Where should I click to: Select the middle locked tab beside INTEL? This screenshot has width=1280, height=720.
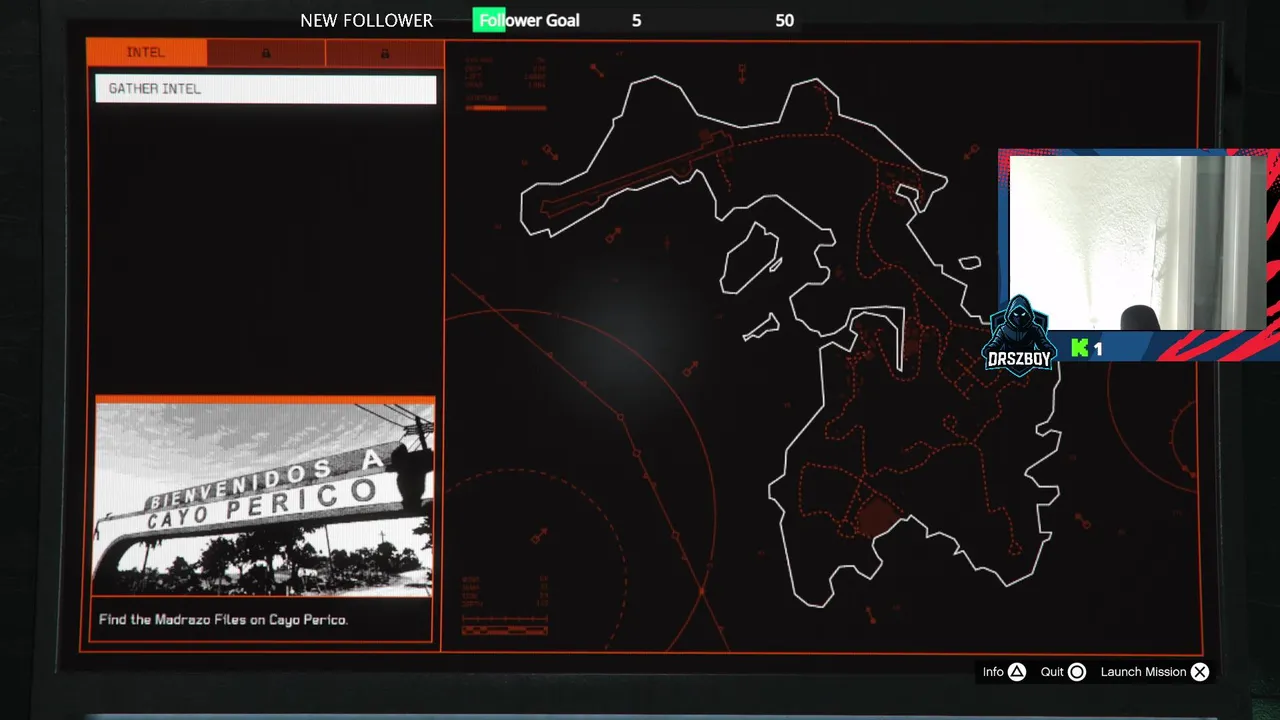click(265, 53)
